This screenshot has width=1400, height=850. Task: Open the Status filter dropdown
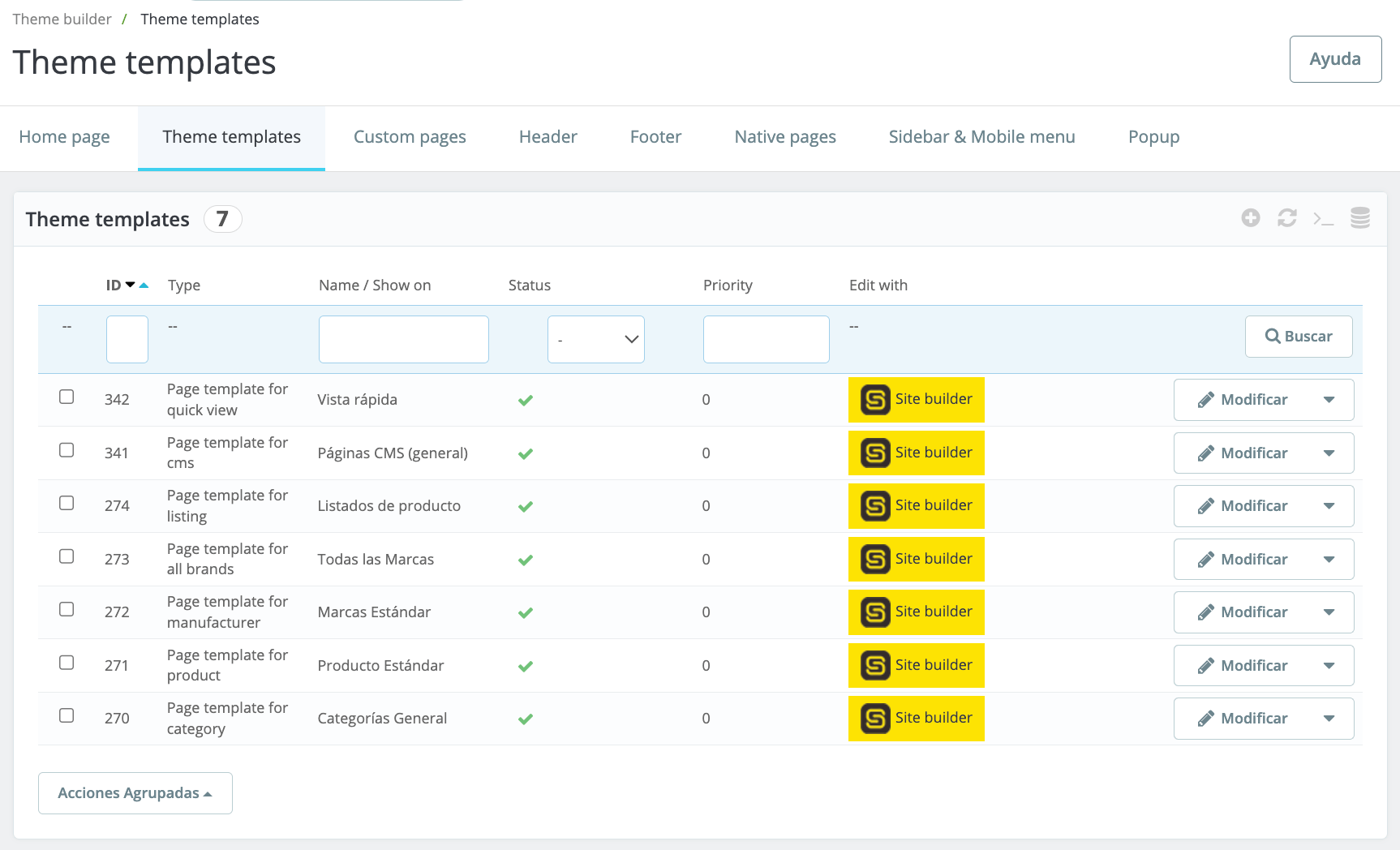[595, 339]
